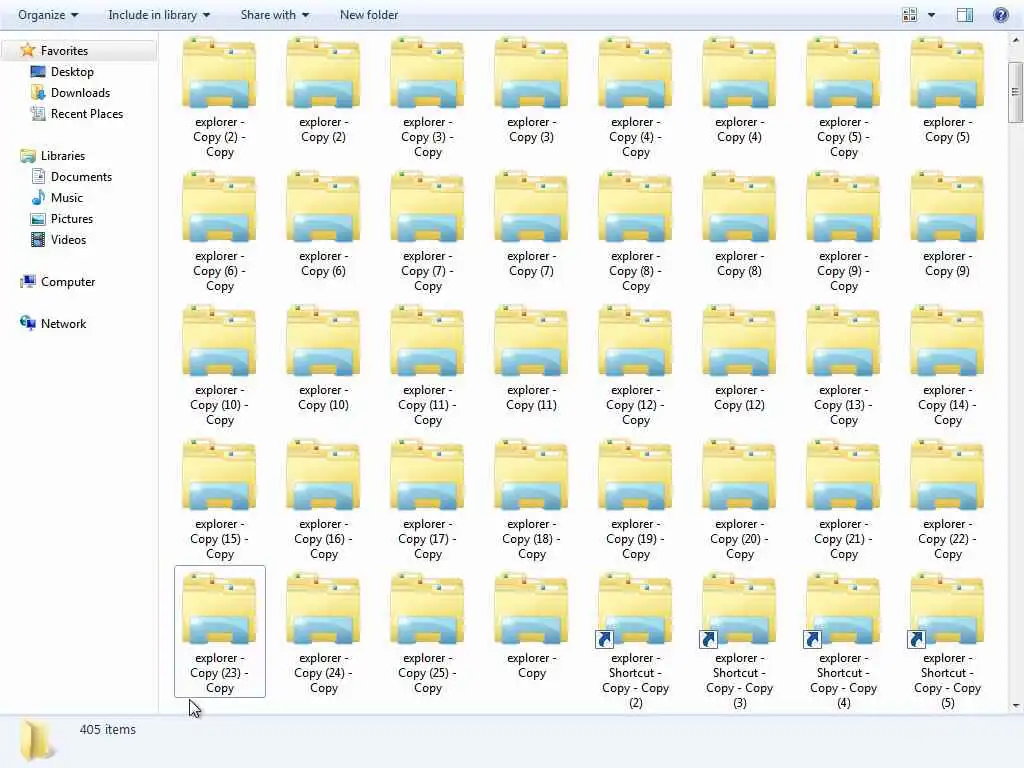Open the Videos library

[x=58, y=240]
